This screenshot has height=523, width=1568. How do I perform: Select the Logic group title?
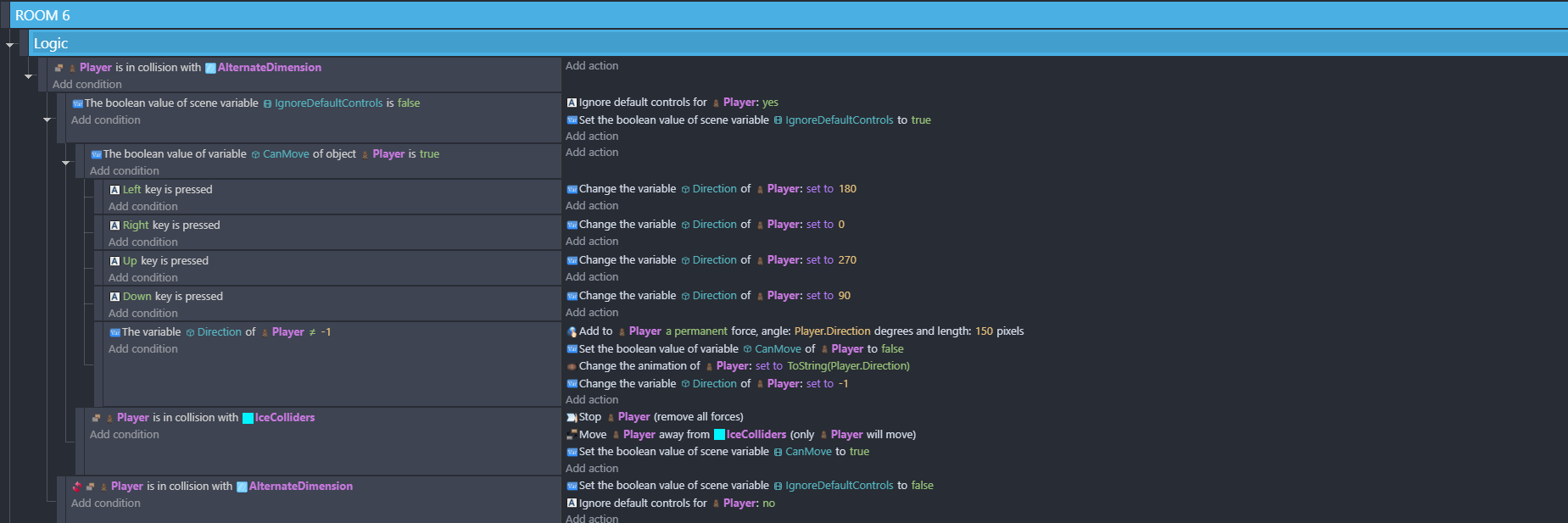click(x=51, y=43)
